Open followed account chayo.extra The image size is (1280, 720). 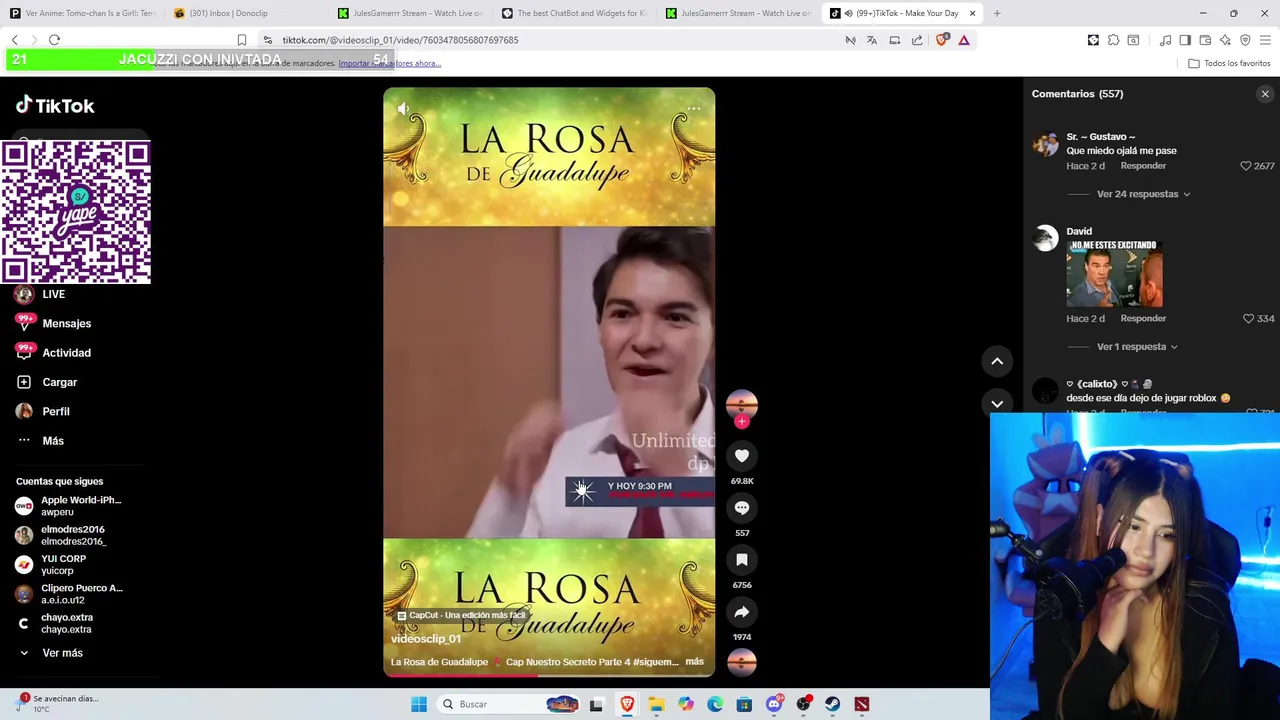(54, 623)
